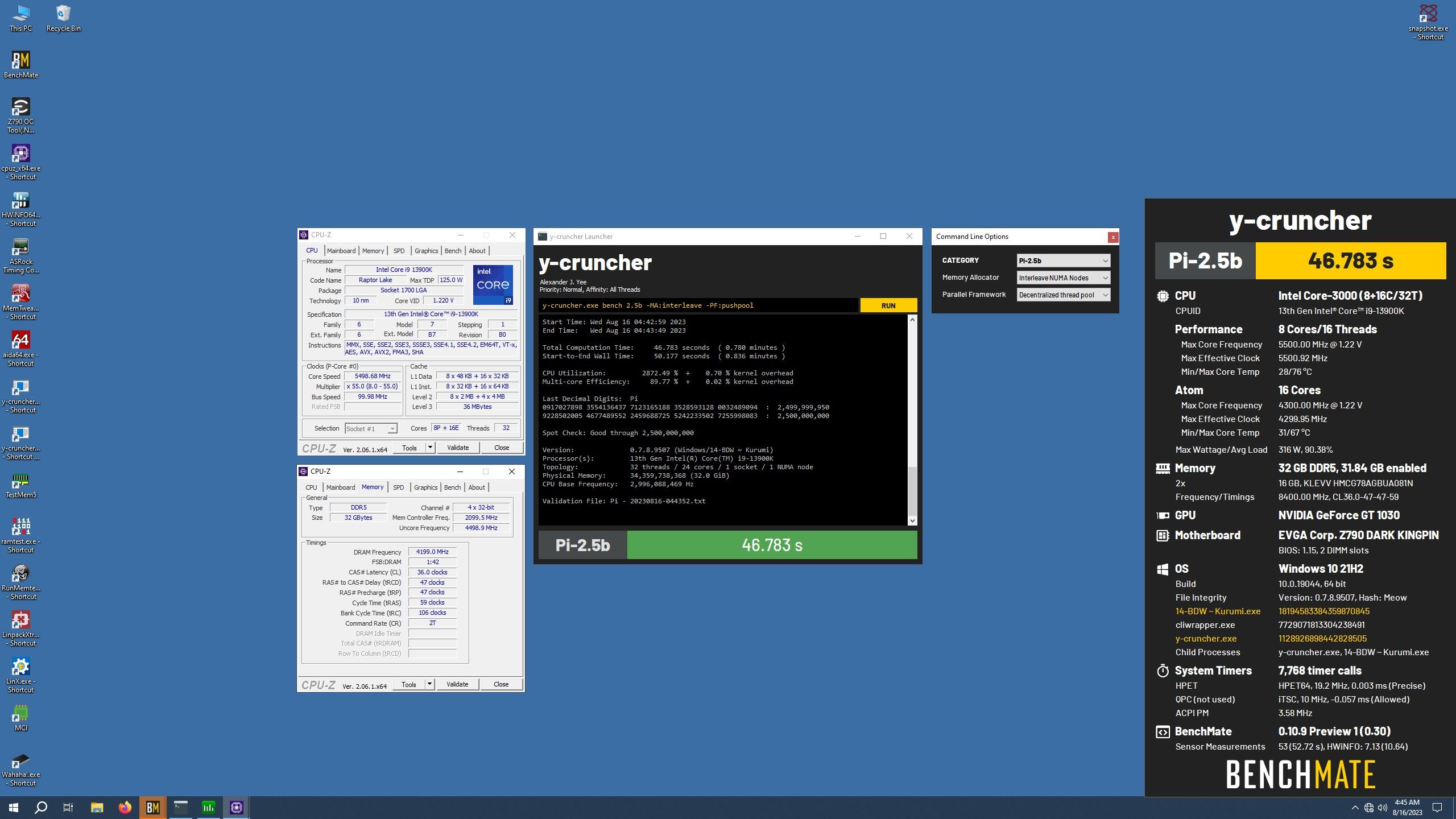This screenshot has width=1456, height=819.
Task: Open the Z790 OC Tool shortcut
Action: [20, 115]
